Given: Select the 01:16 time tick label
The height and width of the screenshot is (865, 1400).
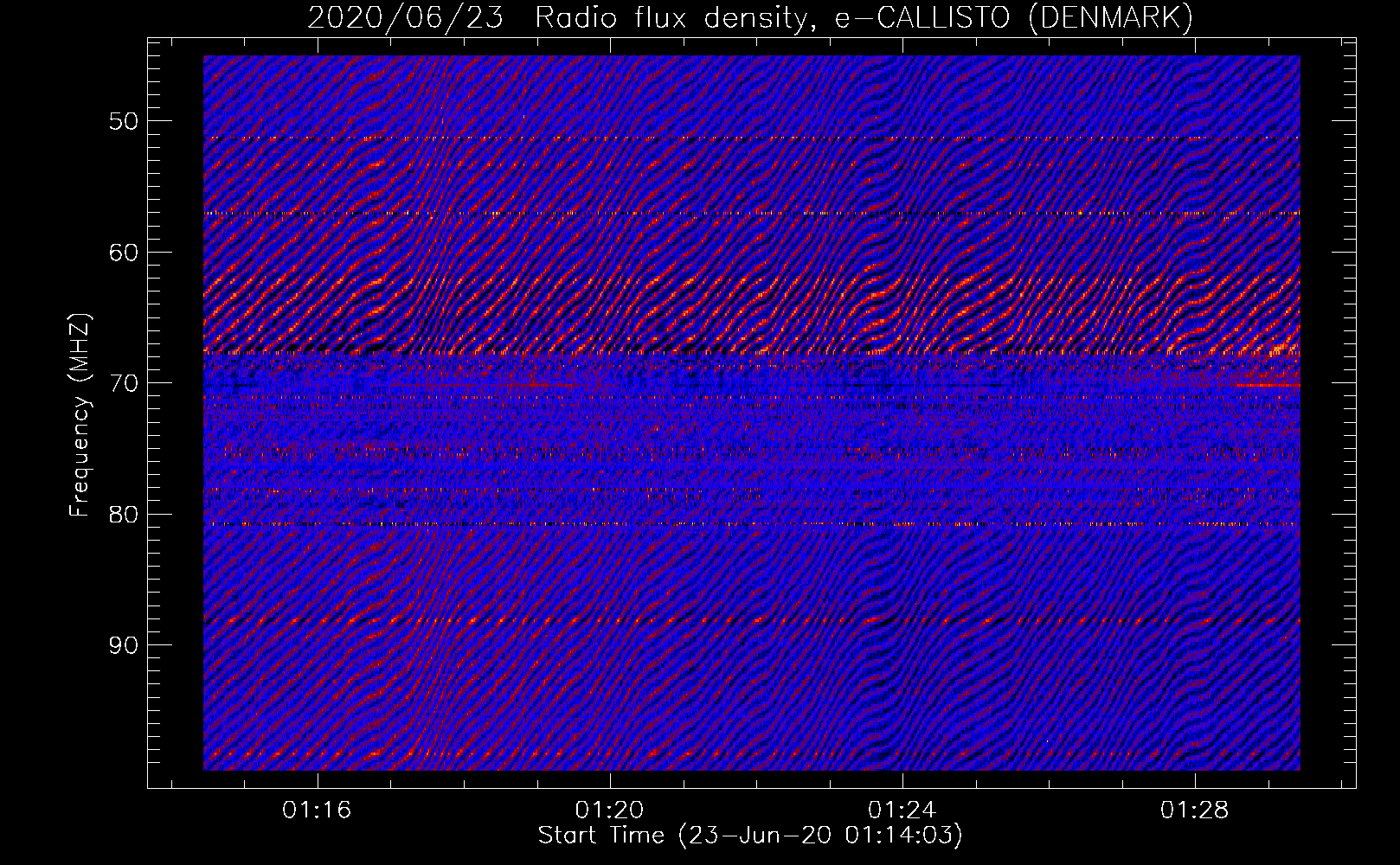Looking at the screenshot, I should [317, 811].
